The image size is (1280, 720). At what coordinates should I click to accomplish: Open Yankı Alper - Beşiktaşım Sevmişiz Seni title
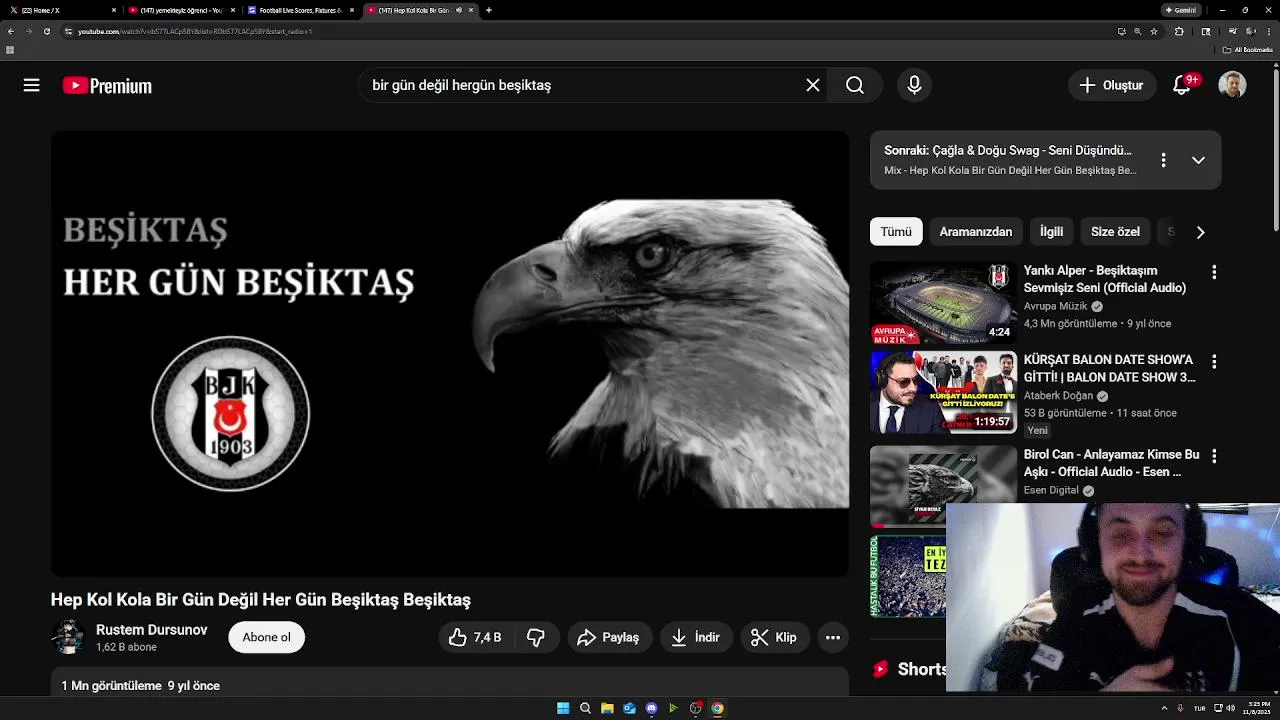click(x=1105, y=279)
